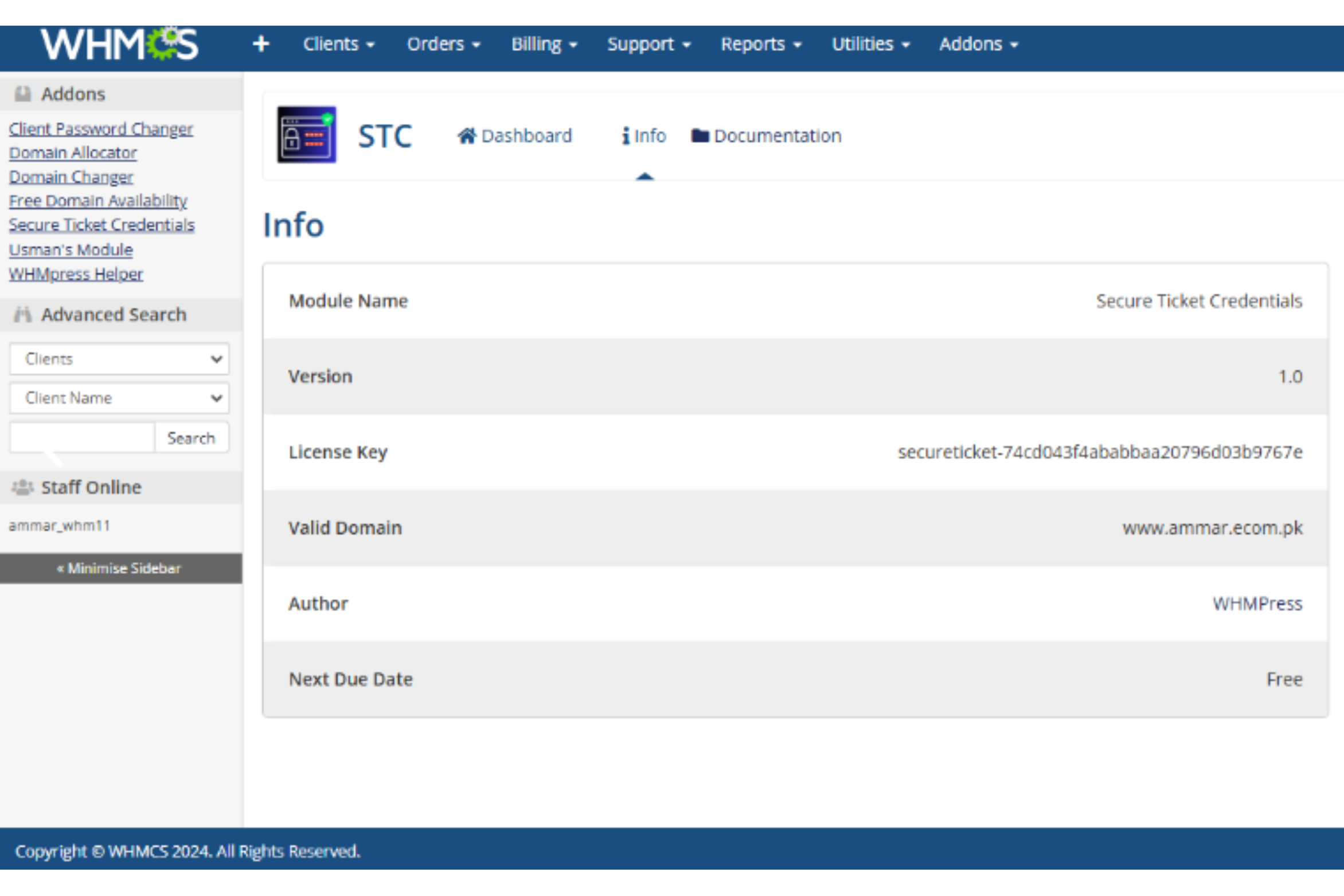Click the Advanced Search binoculars icon
Image resolution: width=1344 pixels, height=896 pixels.
tap(23, 314)
